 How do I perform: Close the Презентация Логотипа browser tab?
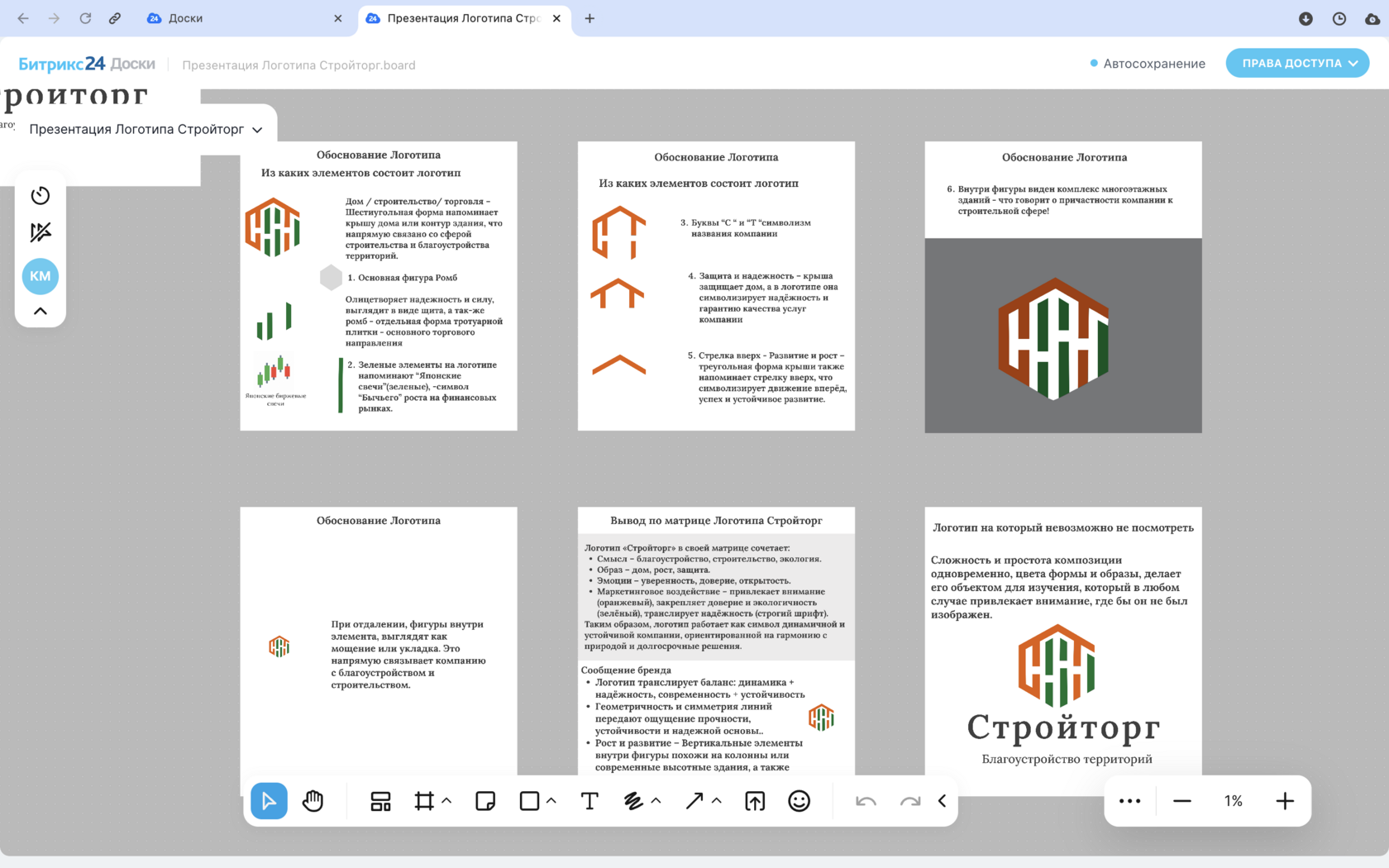coord(556,18)
